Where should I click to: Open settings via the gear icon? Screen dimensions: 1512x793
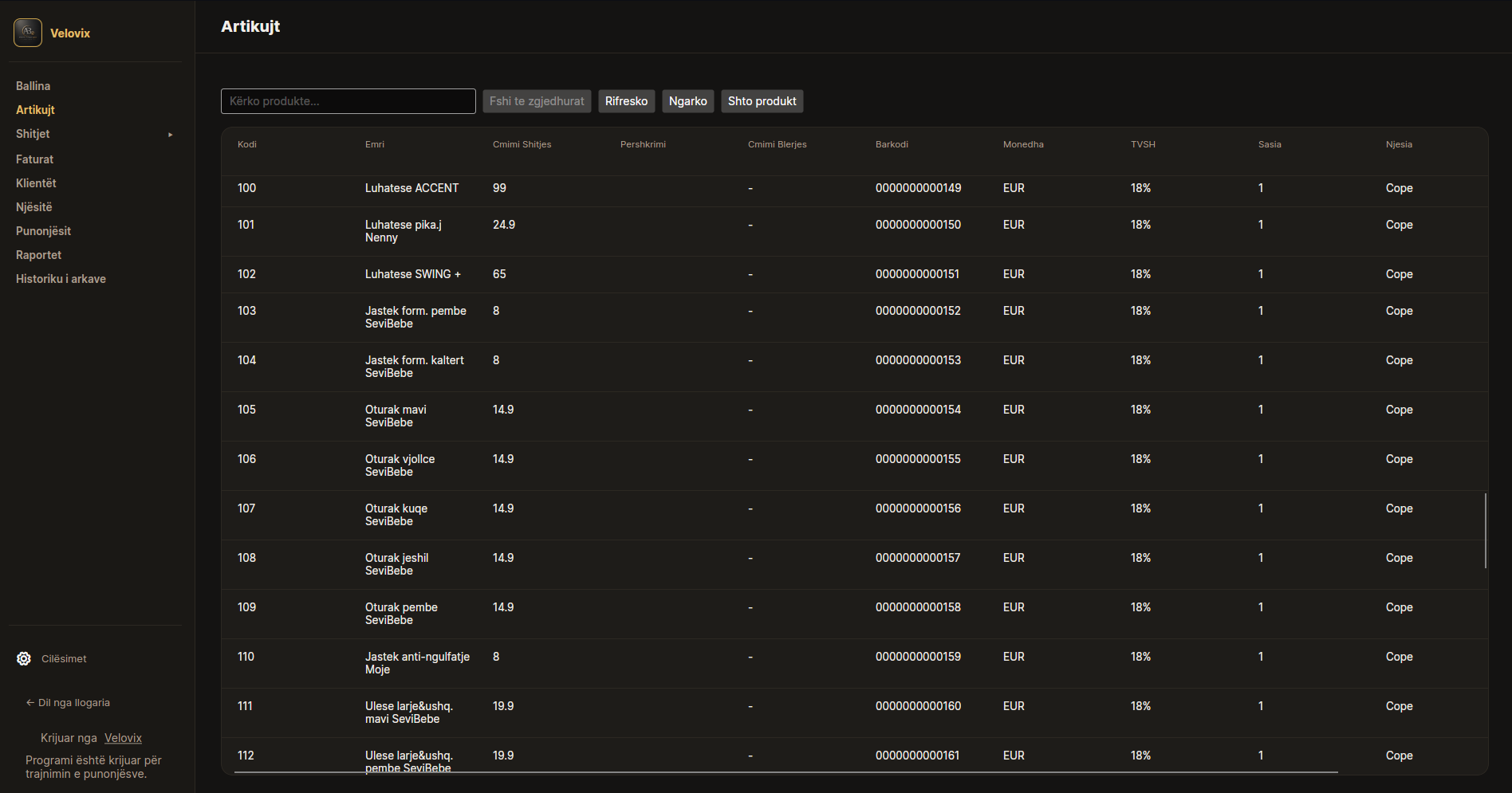24,659
